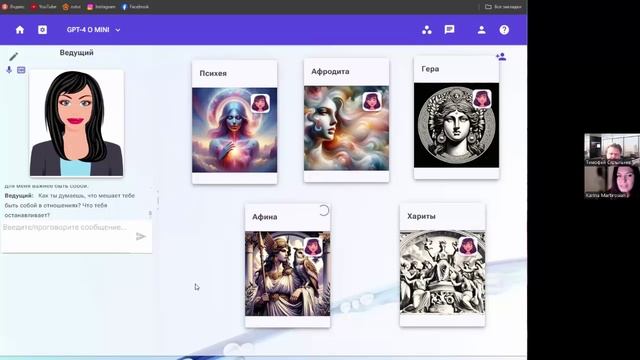The width and height of the screenshot is (640, 360).
Task: Open the Яндекс bookmark
Action: click(x=13, y=7)
